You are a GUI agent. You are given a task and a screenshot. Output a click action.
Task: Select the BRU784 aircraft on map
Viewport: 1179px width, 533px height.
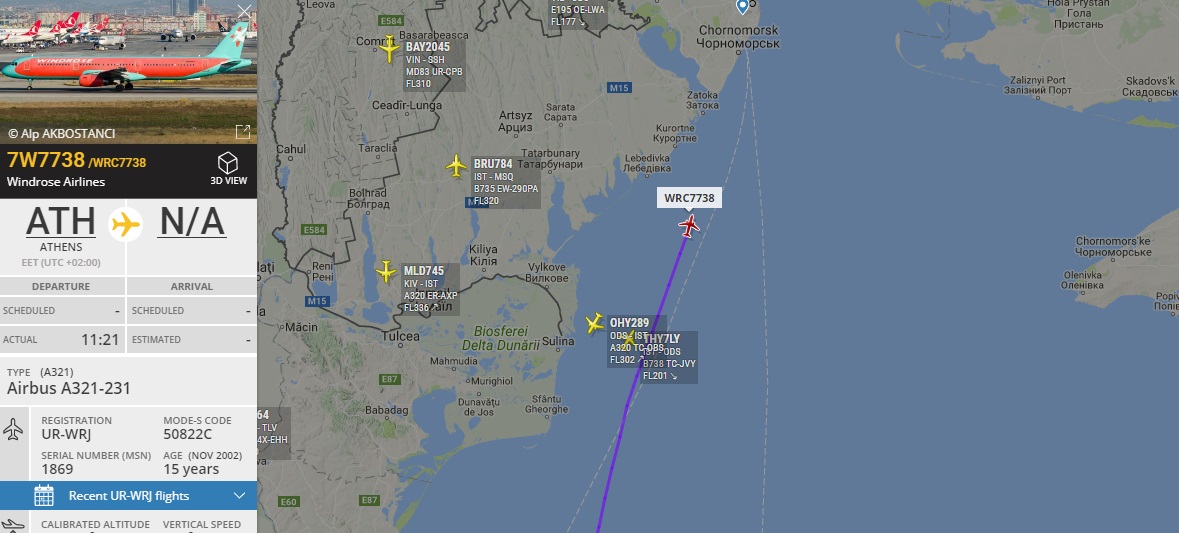coord(456,165)
